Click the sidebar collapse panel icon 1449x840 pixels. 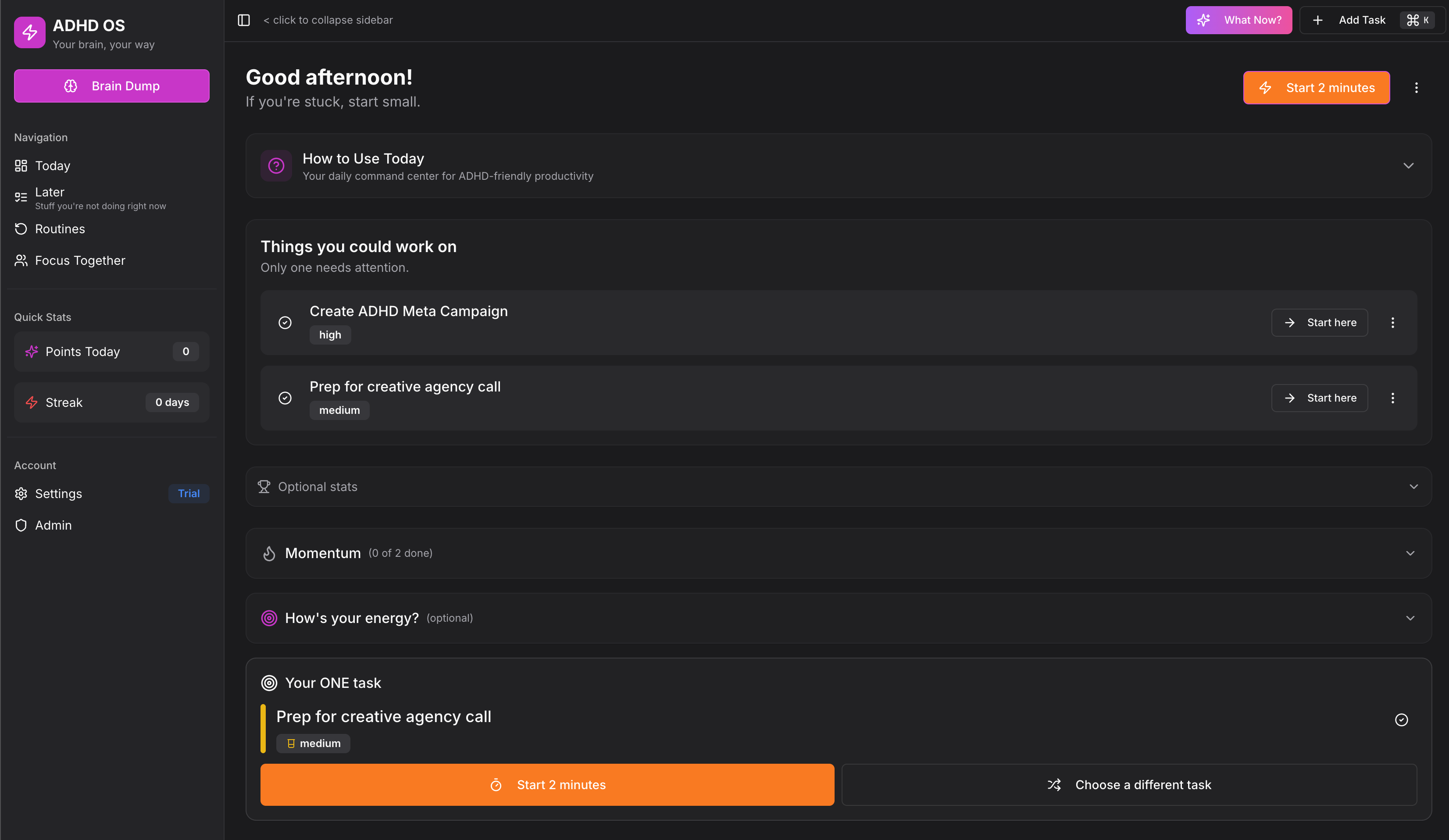[x=244, y=20]
